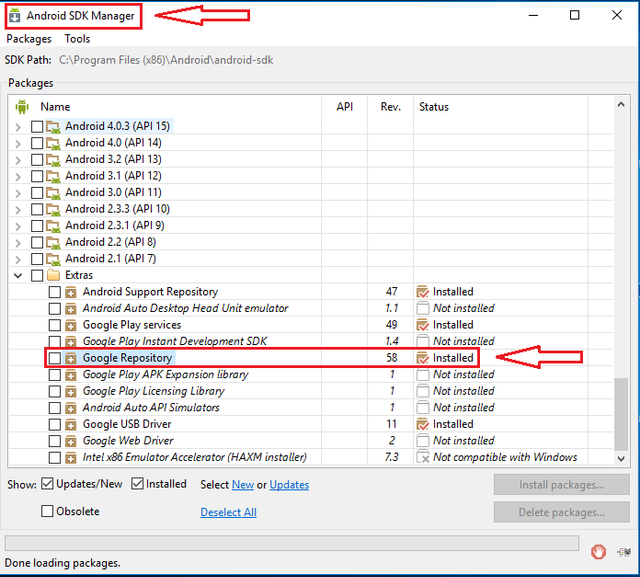Enable the Obsolete show filter
Screen dimensions: 640x577
click(47, 511)
